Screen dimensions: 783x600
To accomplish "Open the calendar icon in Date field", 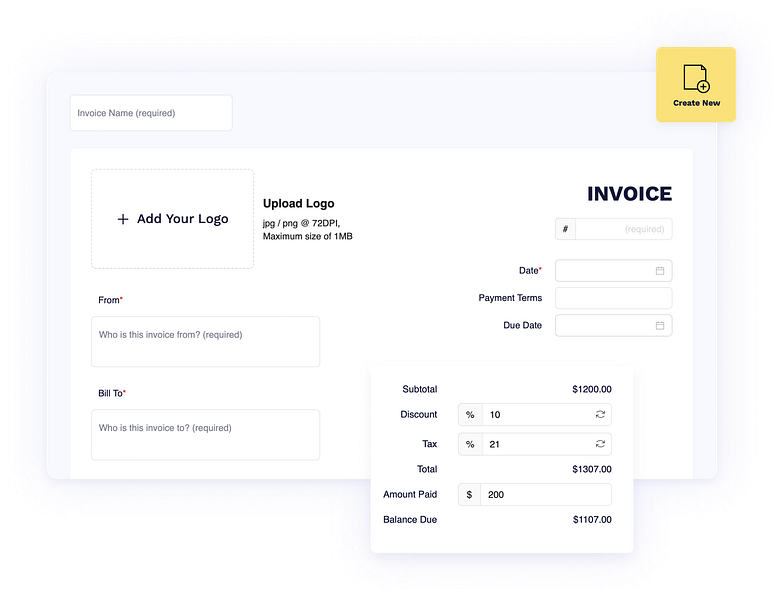I will (x=660, y=271).
